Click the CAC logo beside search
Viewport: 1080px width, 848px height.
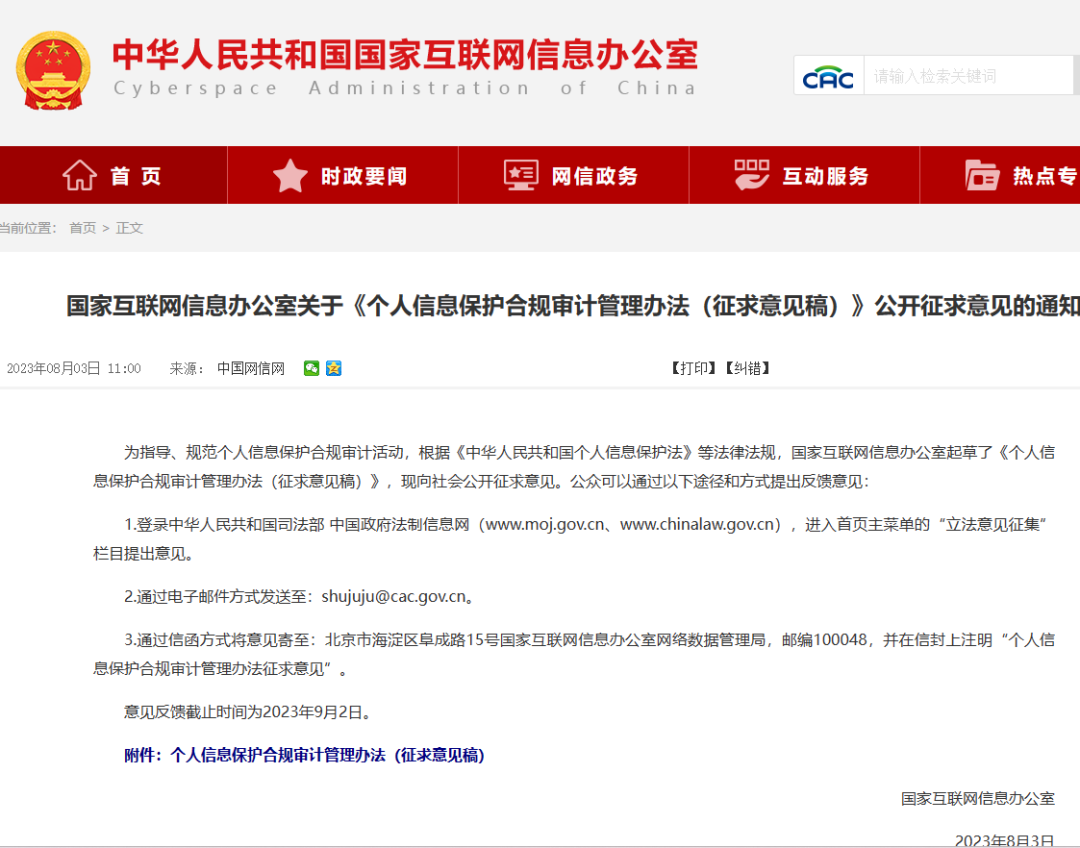pyautogui.click(x=828, y=76)
